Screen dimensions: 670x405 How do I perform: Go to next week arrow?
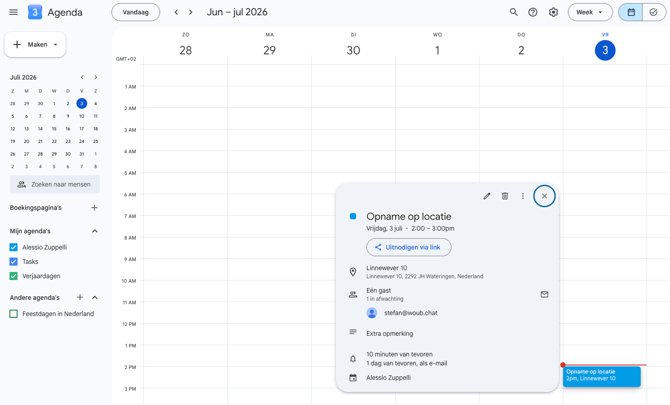click(x=191, y=12)
